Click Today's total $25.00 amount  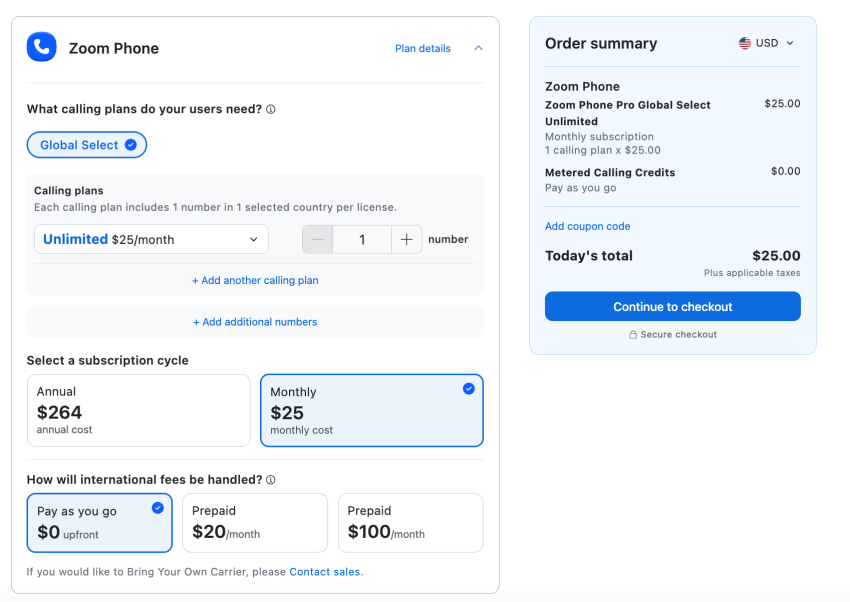pos(776,256)
